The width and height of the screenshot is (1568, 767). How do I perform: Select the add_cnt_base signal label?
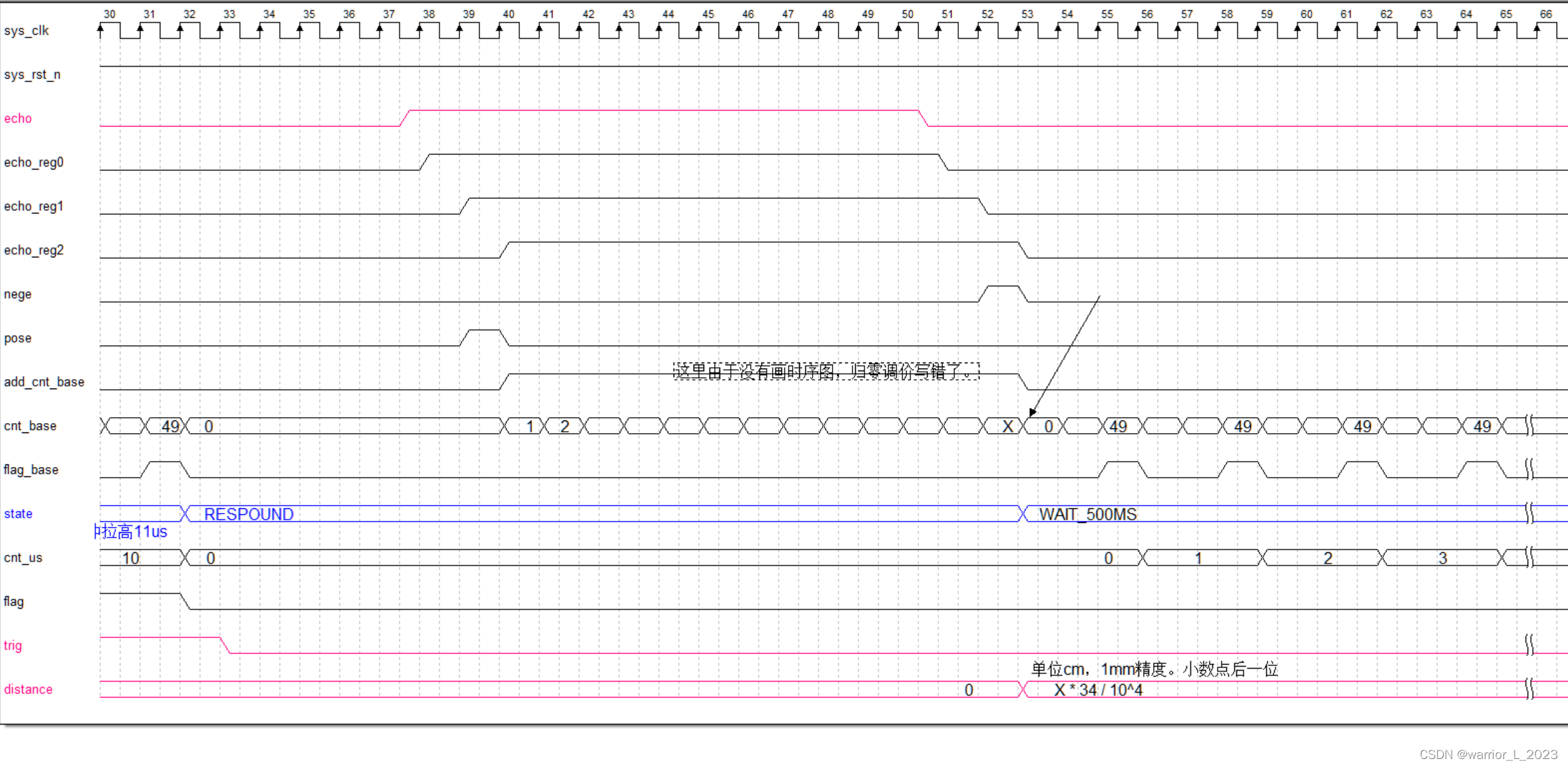point(44,382)
